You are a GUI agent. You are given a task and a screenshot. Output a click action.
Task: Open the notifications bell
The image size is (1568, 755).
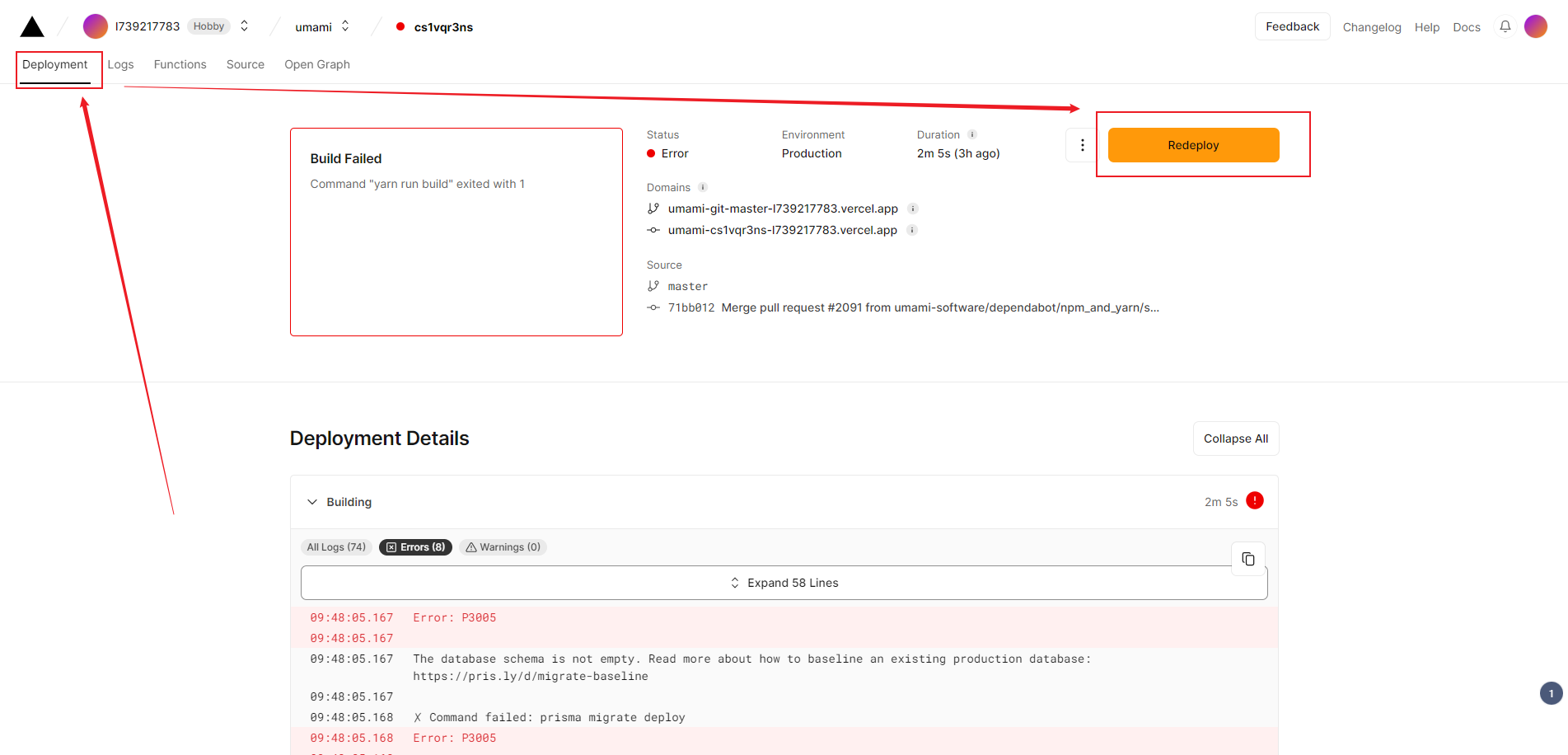click(x=1505, y=26)
